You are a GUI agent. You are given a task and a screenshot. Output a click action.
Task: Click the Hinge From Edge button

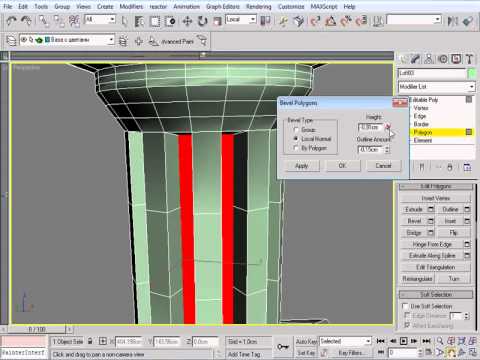pyautogui.click(x=432, y=244)
